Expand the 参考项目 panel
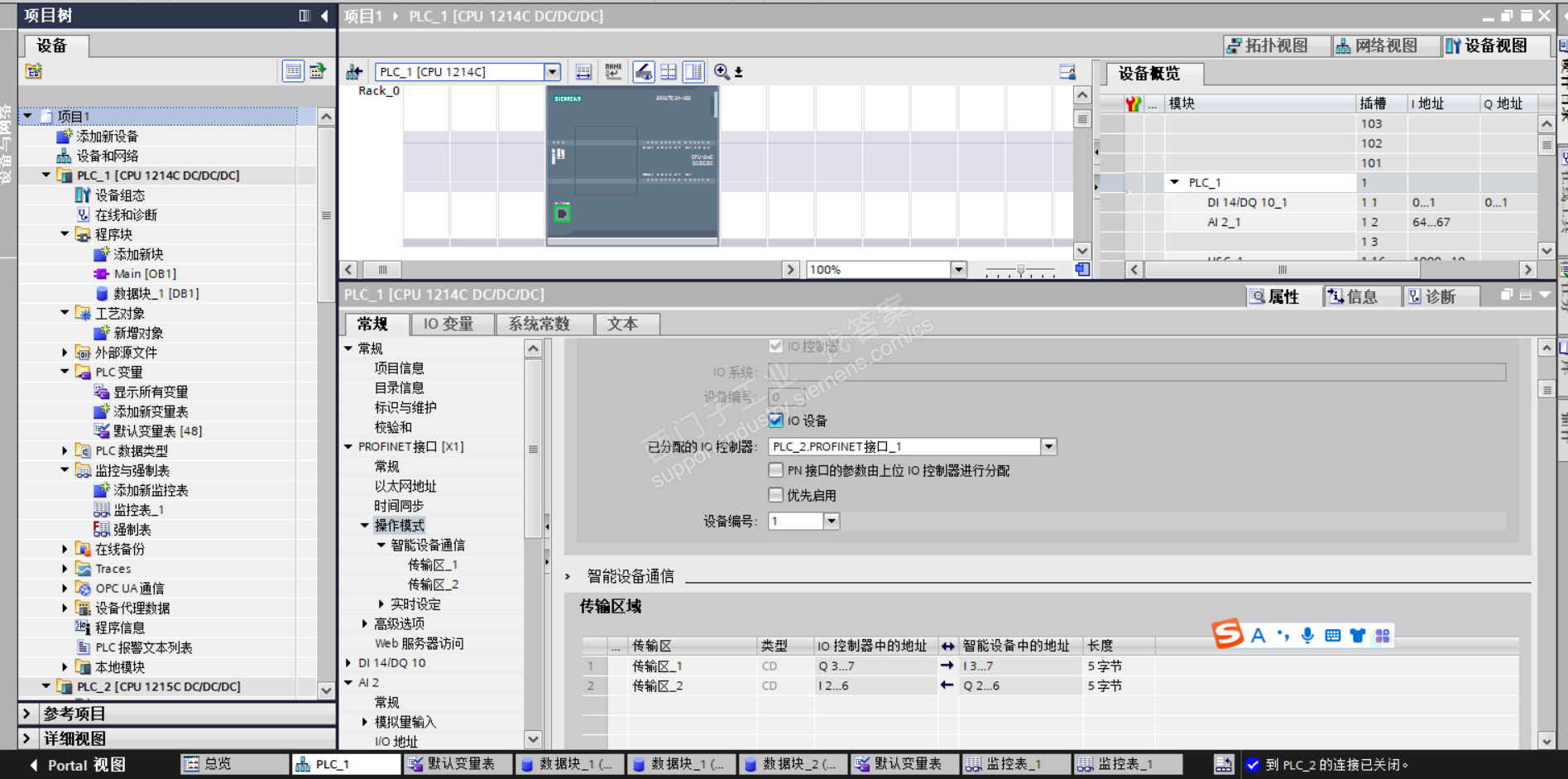Viewport: 1568px width, 779px height. (x=26, y=714)
